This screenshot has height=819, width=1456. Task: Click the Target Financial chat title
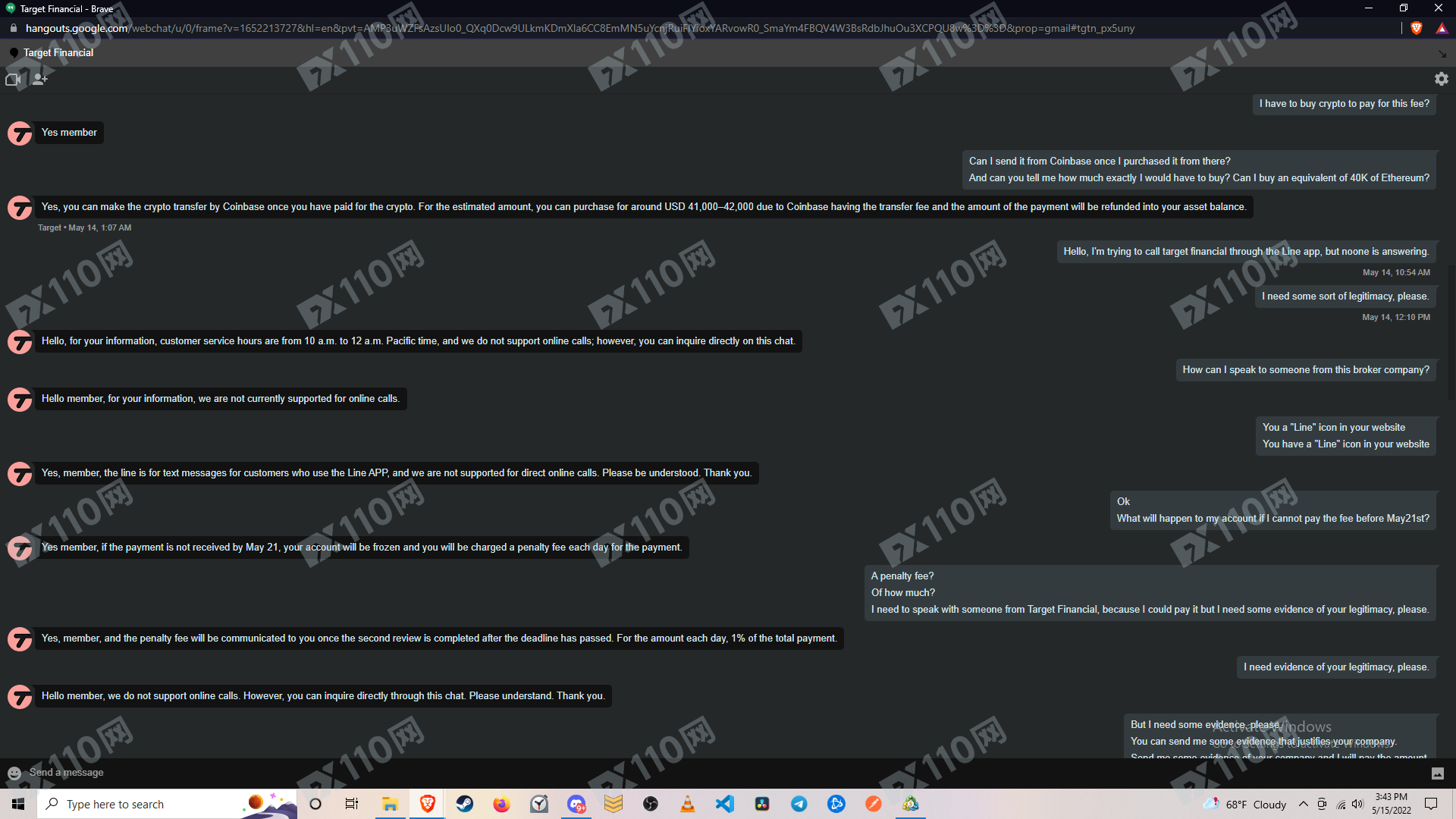click(x=58, y=52)
